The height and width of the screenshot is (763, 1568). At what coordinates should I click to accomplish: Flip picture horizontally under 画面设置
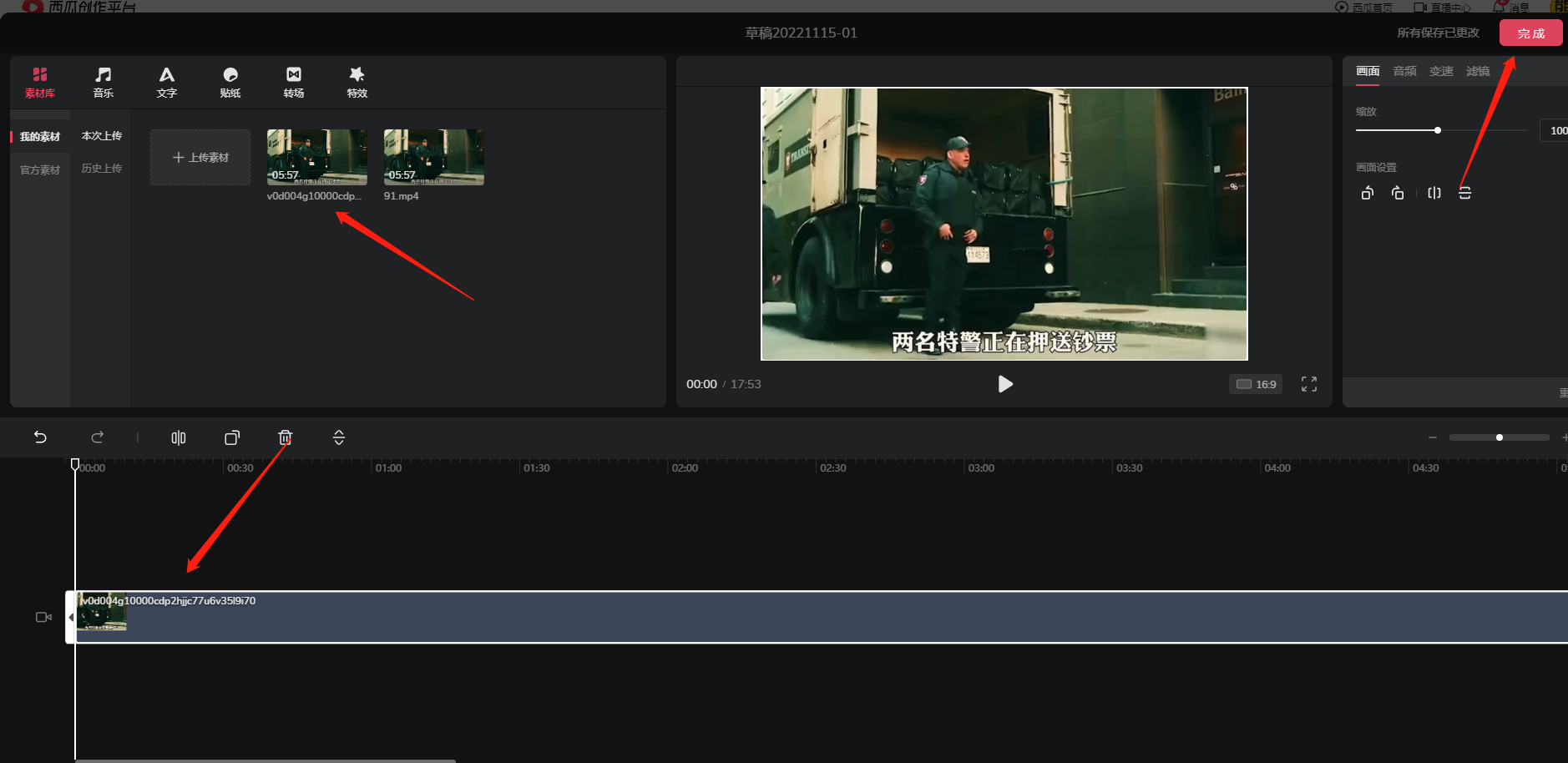tap(1434, 193)
